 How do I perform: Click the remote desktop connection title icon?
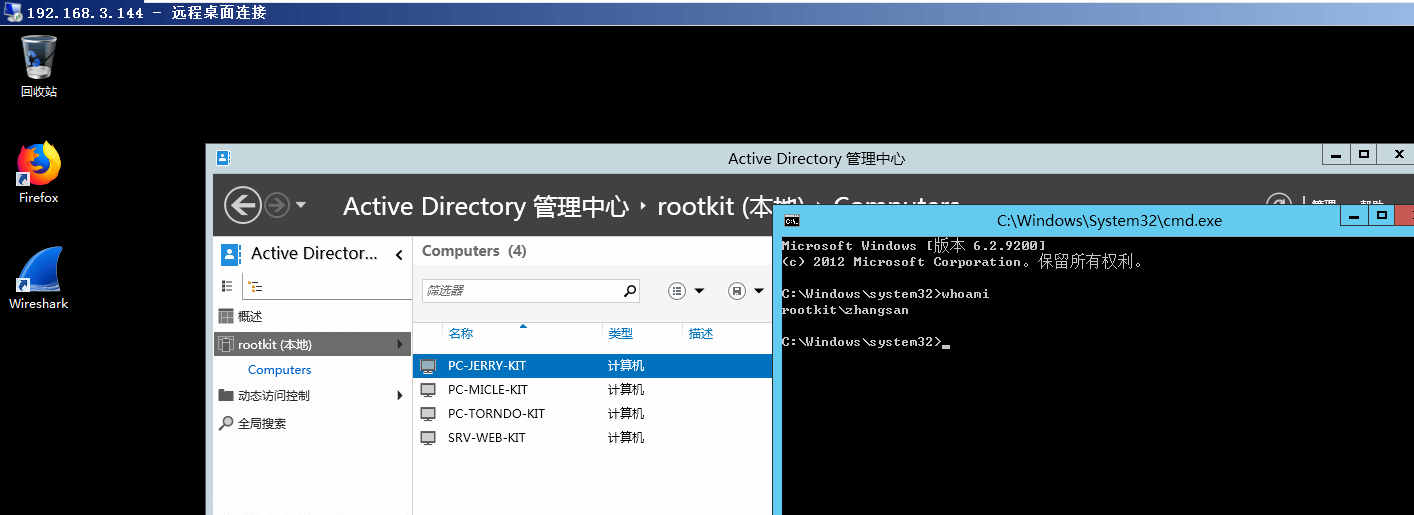coord(11,13)
